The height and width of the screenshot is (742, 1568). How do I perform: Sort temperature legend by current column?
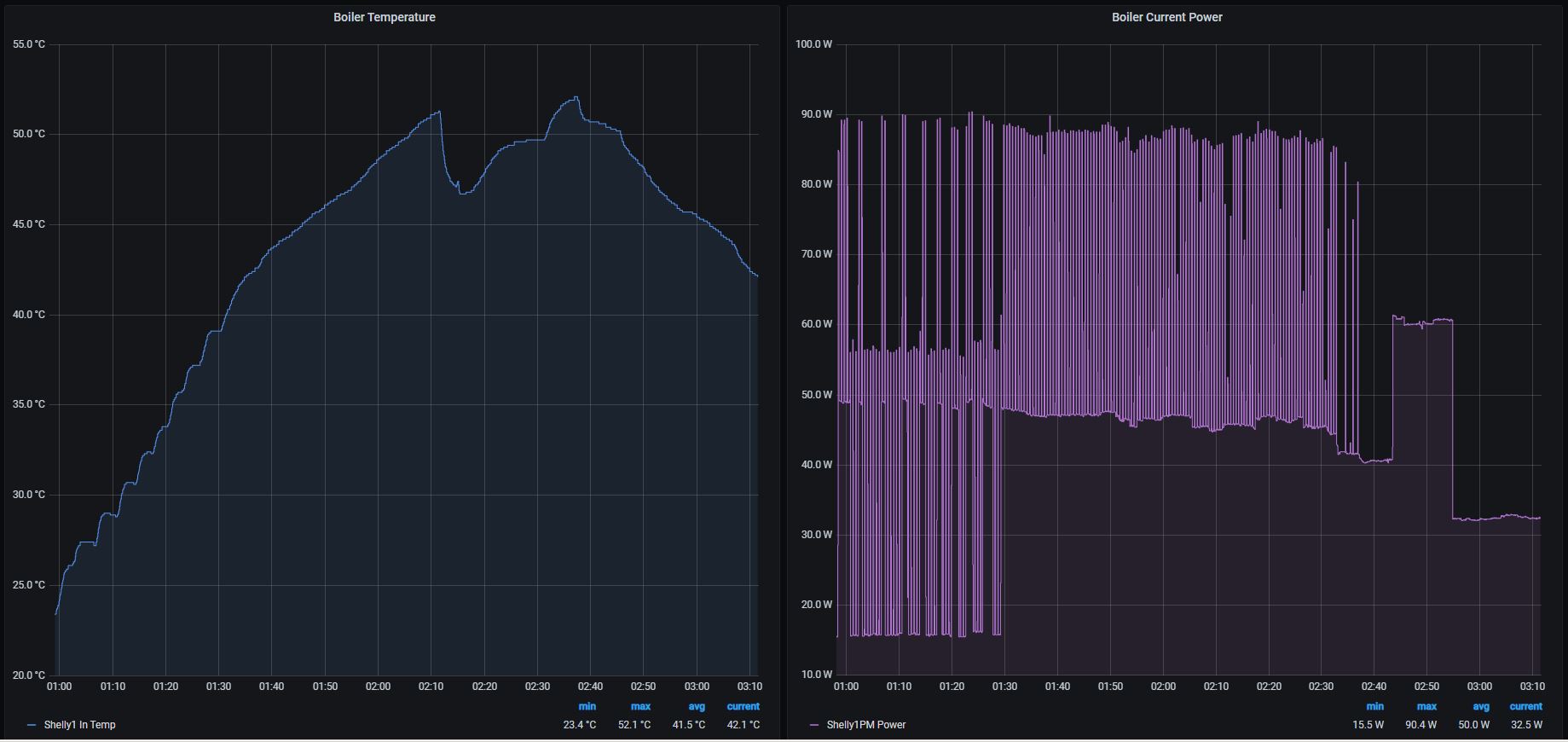tap(743, 706)
